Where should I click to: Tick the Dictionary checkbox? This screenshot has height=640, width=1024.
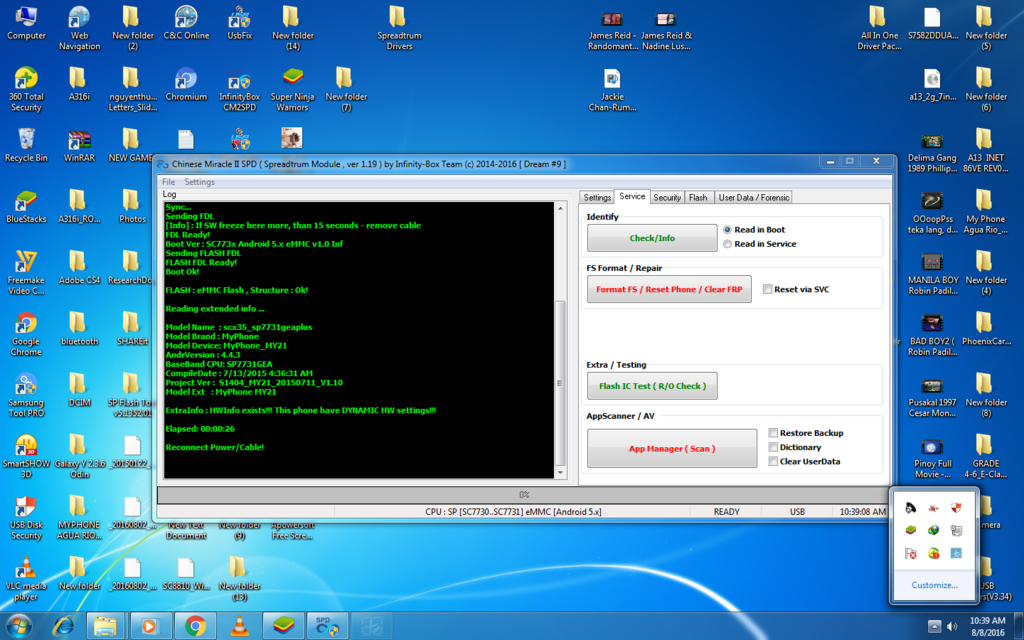[x=773, y=447]
